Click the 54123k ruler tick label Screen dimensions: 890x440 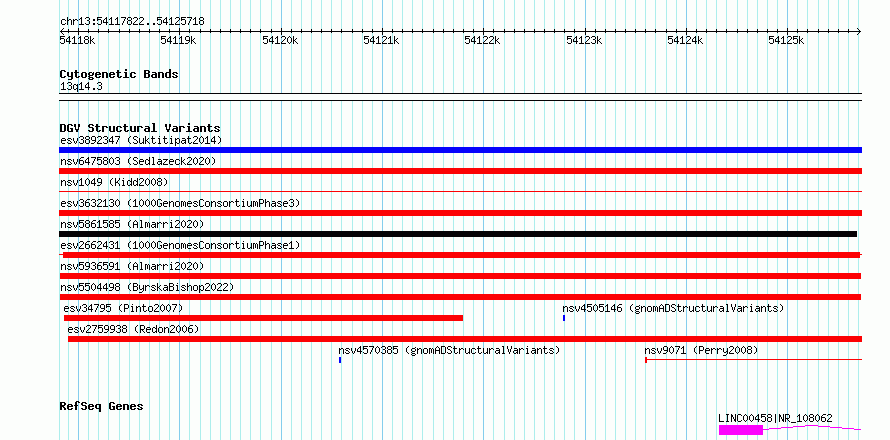584,40
